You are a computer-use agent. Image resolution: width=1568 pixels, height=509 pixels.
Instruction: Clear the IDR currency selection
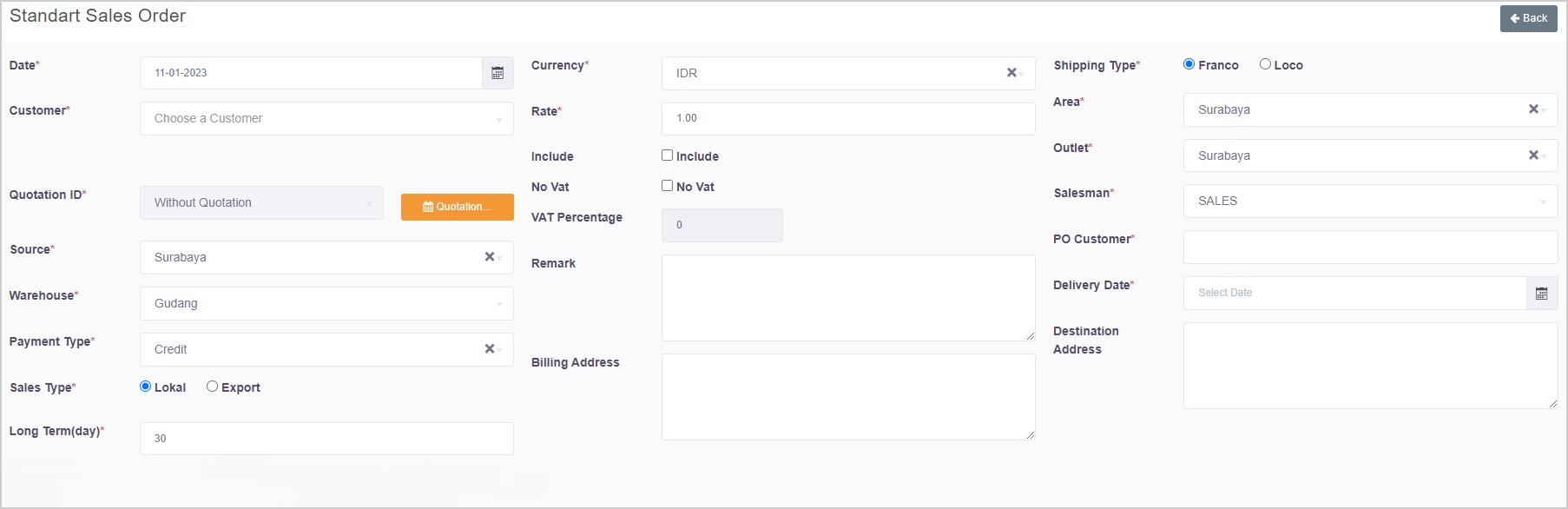pos(1011,73)
